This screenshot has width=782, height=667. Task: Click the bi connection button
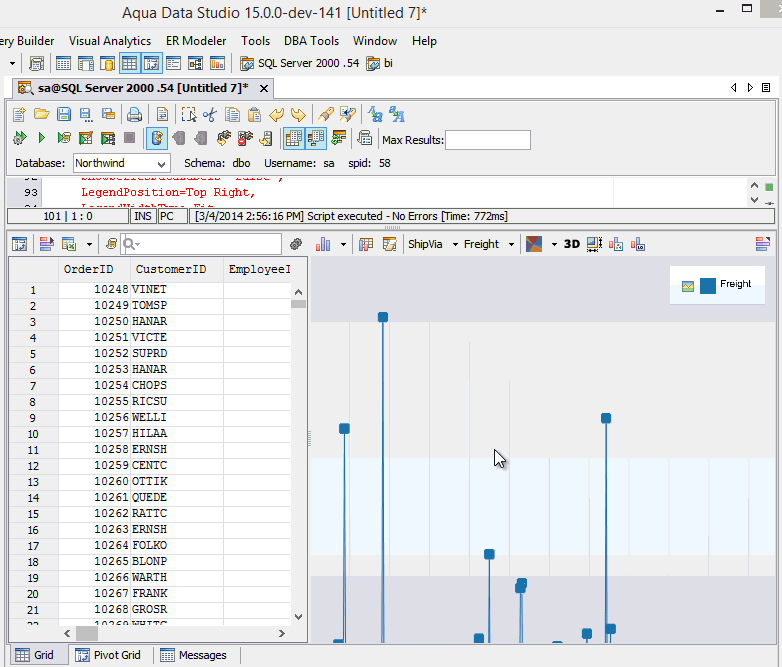380,63
